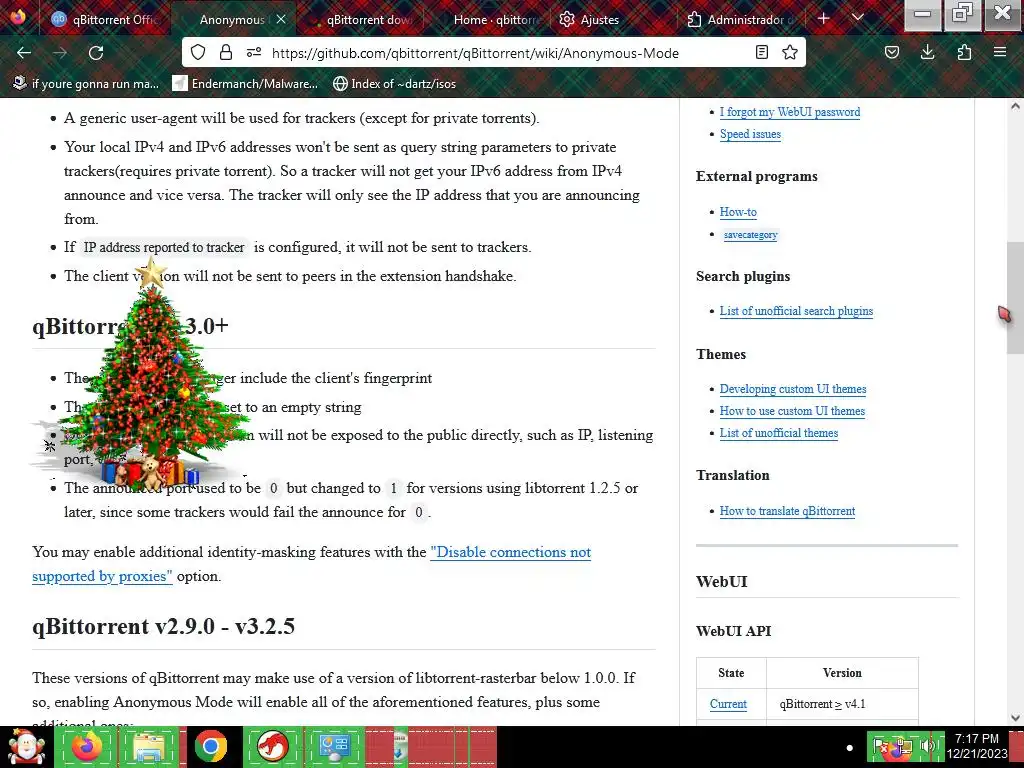Click the page vertical scrollbar thumb
The width and height of the screenshot is (1024, 768).
pyautogui.click(x=1015, y=297)
